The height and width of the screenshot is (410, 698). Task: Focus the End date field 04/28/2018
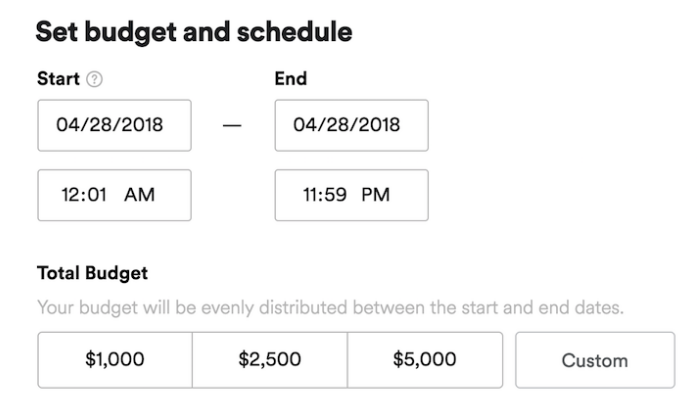tap(350, 125)
